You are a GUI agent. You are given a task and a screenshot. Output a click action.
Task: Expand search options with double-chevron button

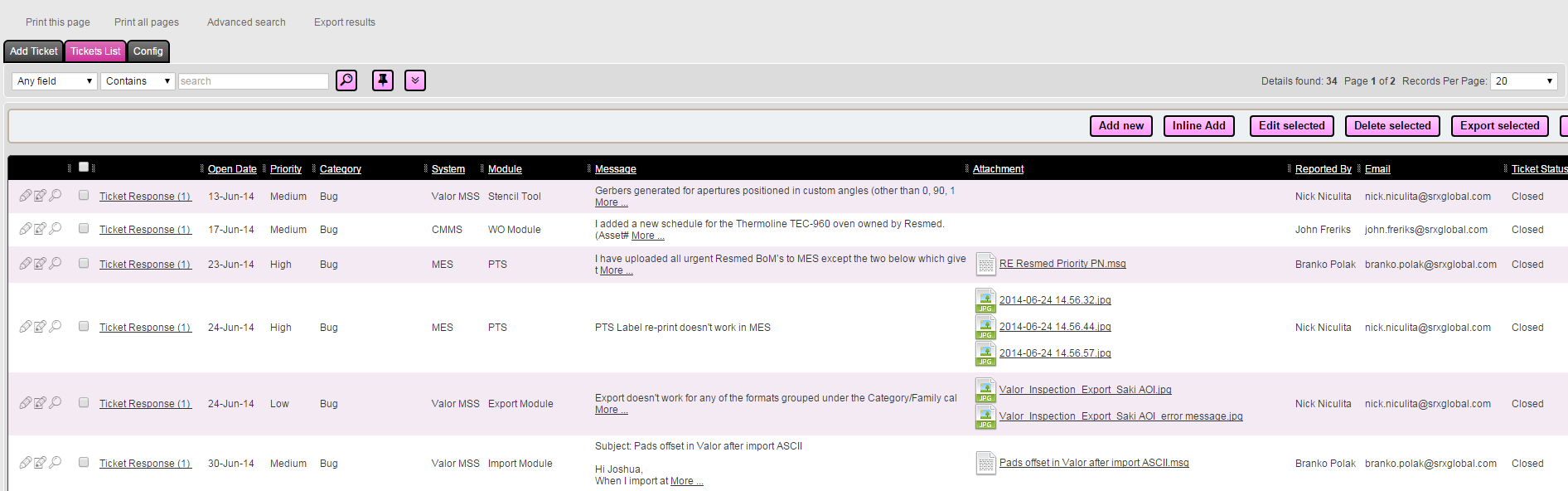tap(415, 80)
